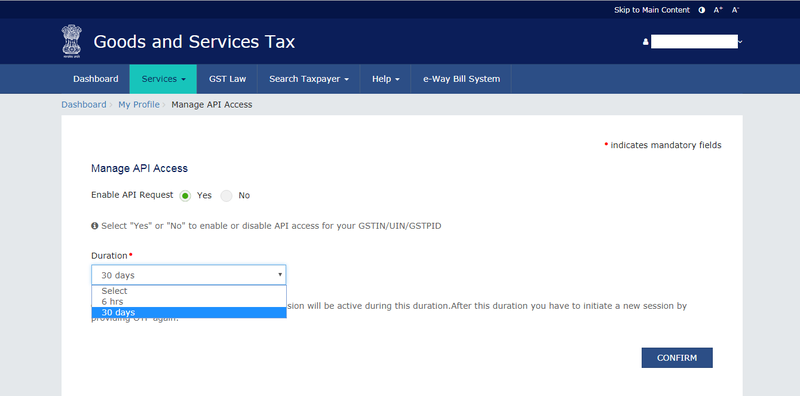This screenshot has height=396, width=800.
Task: Choose the "6 hrs" duration option
Action: pos(189,302)
